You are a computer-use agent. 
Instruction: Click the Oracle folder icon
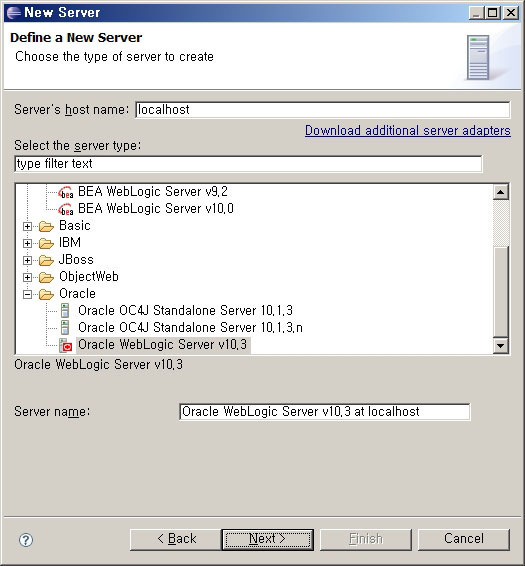coord(46,294)
